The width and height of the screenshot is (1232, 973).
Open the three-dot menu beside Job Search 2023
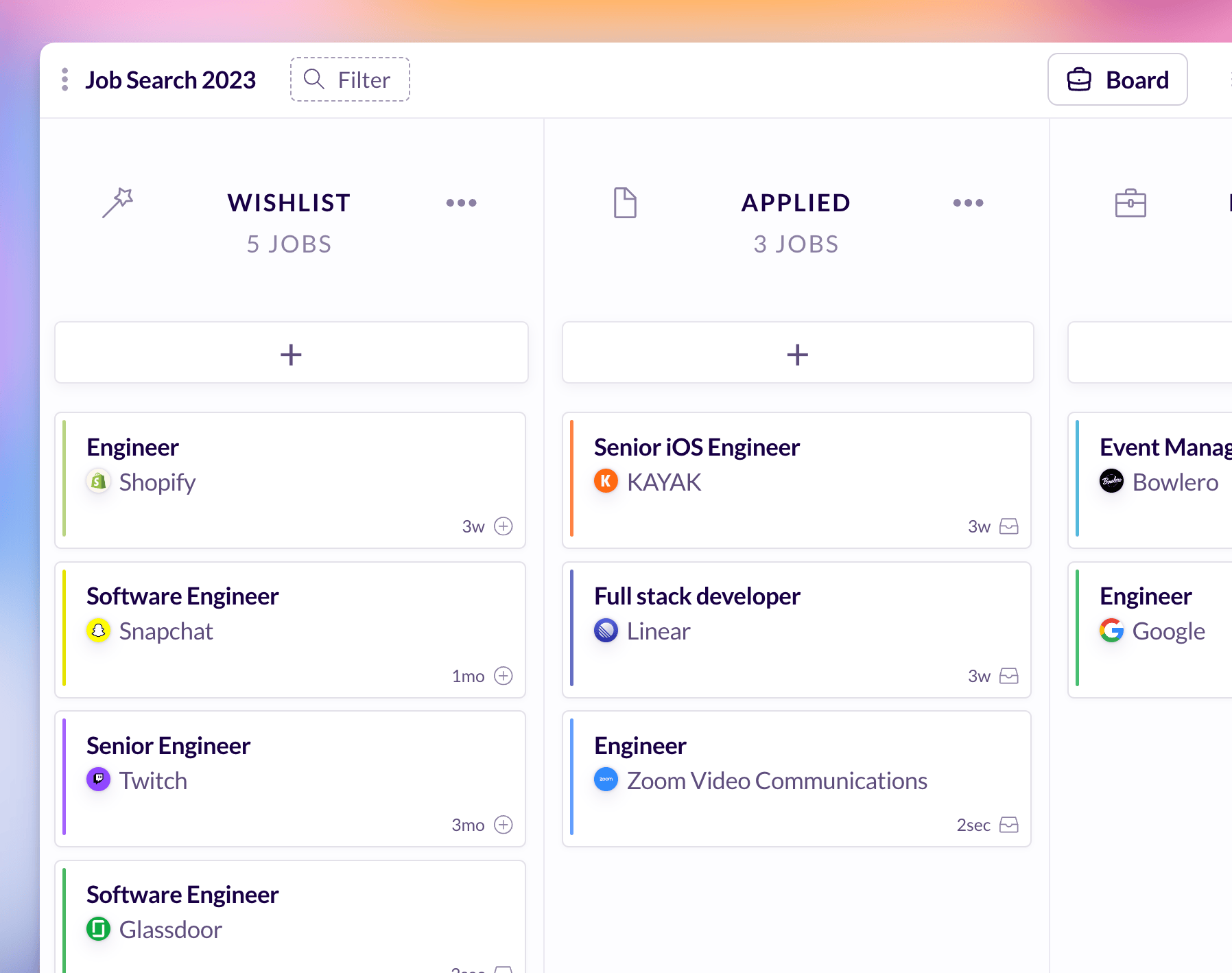point(64,80)
